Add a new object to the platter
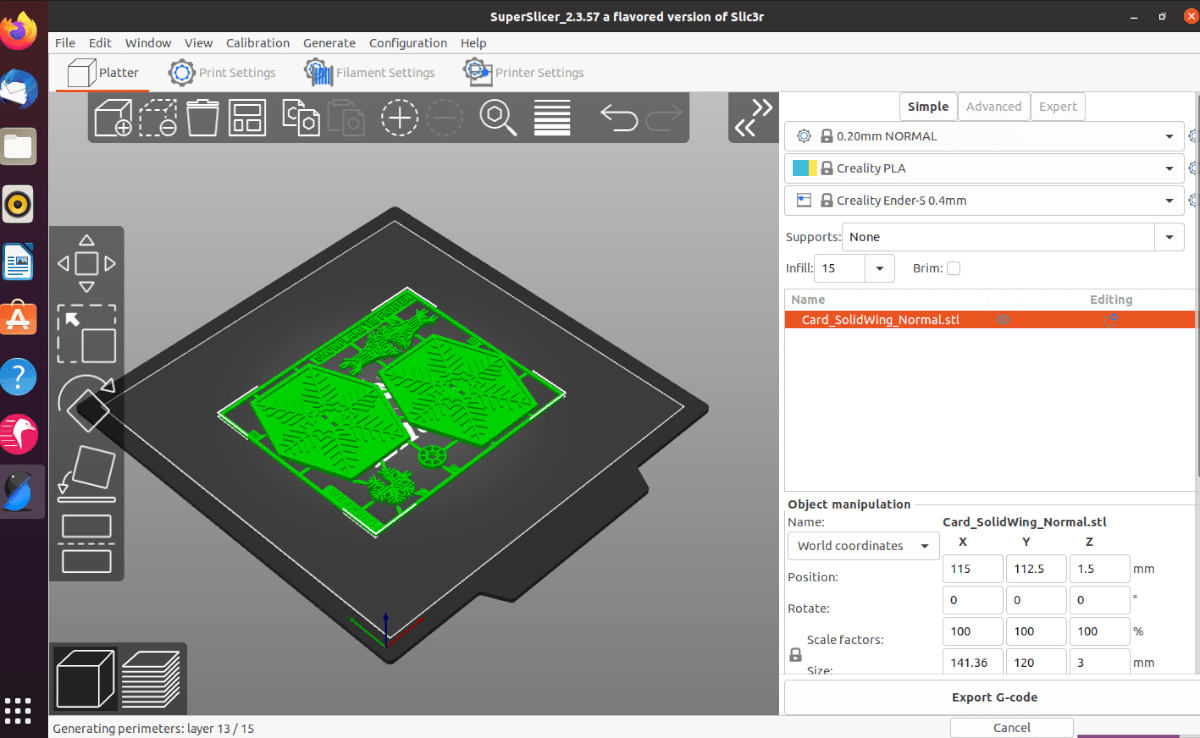 click(x=112, y=117)
